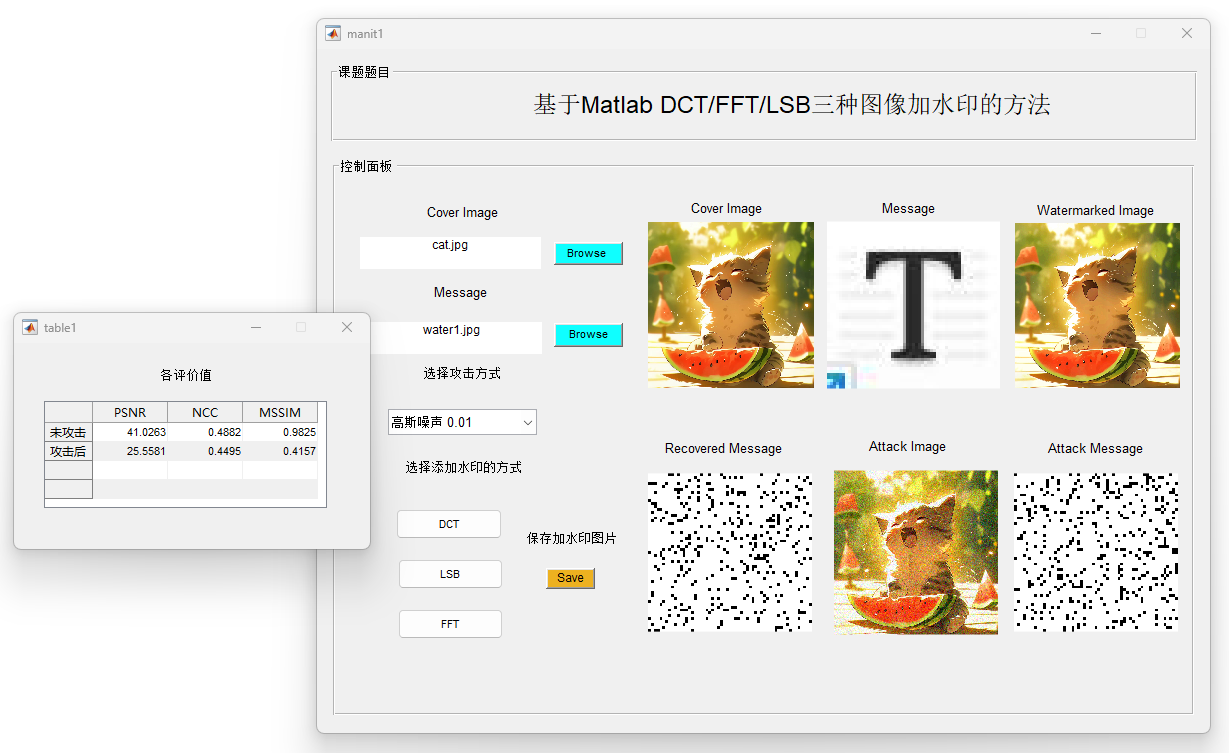Click the MATLAB icon in manit1 title bar
The width and height of the screenshot is (1229, 753).
(x=333, y=33)
